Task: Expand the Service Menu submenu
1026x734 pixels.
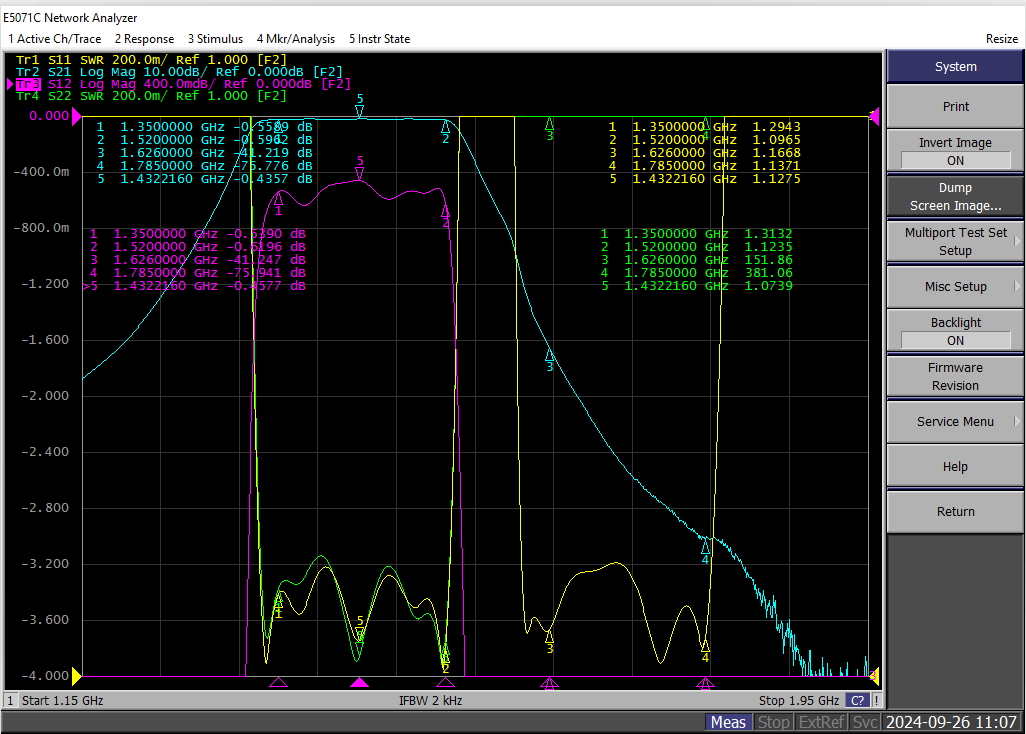Action: 955,421
